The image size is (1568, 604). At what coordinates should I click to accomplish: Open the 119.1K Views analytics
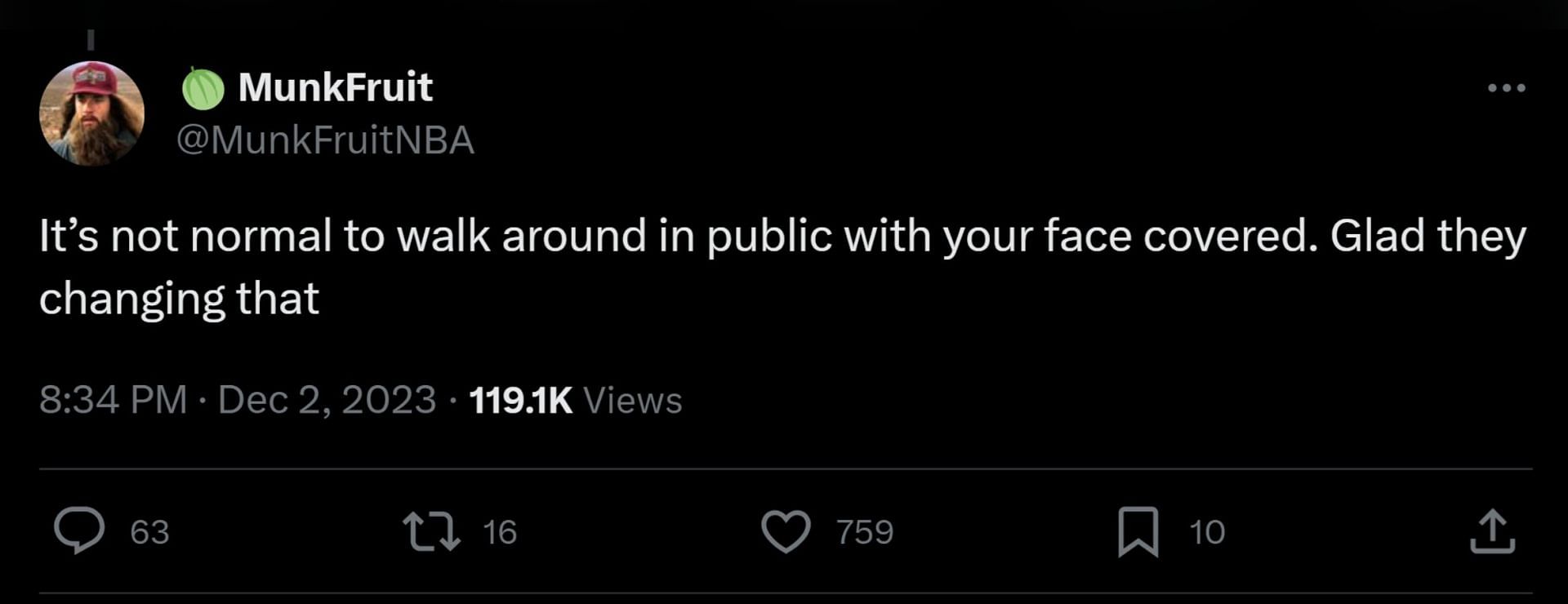(x=575, y=400)
